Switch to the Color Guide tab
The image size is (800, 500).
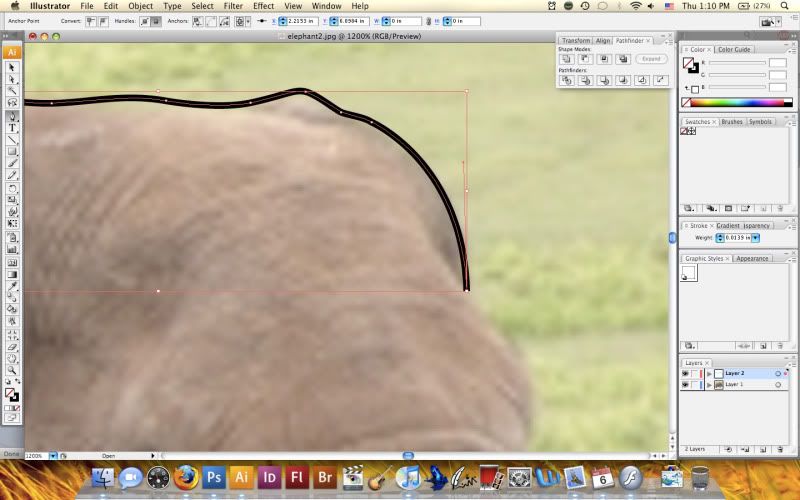[x=733, y=49]
